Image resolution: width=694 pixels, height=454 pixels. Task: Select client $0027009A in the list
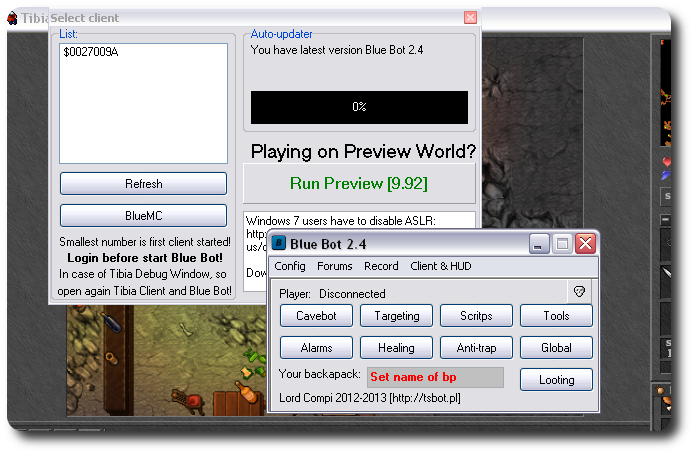pyautogui.click(x=91, y=52)
